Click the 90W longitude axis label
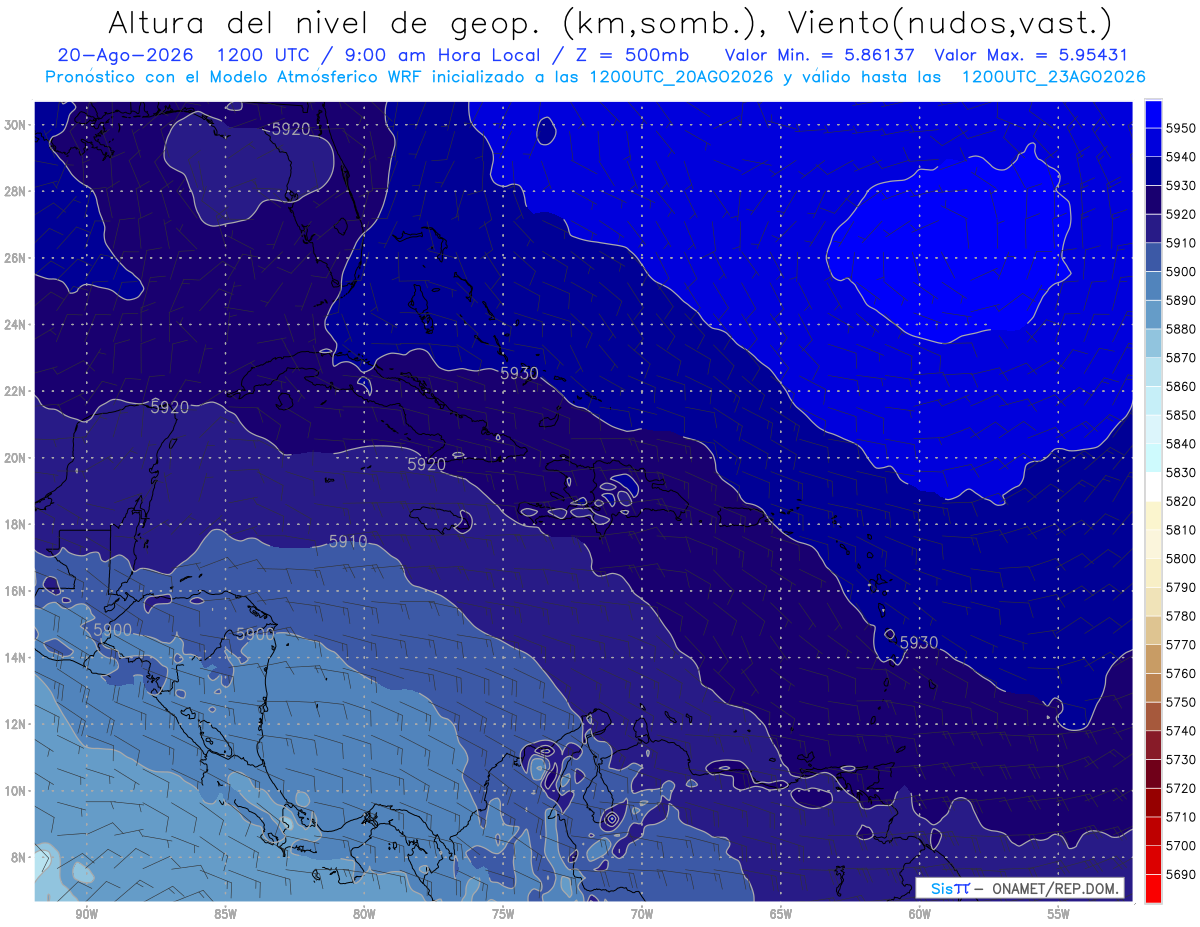Image resolution: width=1200 pixels, height=927 pixels. tap(86, 915)
